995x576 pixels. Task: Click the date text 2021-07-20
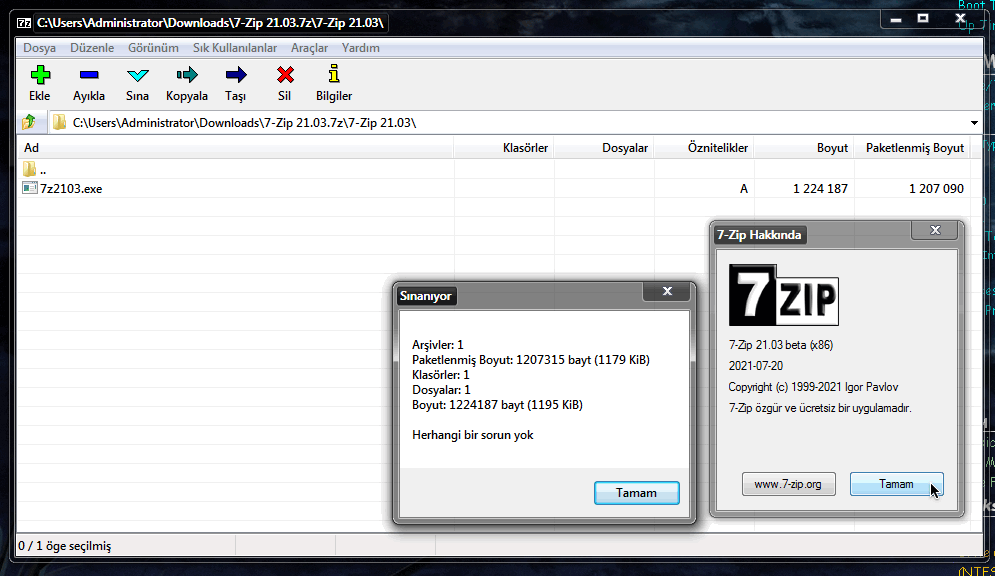756,366
